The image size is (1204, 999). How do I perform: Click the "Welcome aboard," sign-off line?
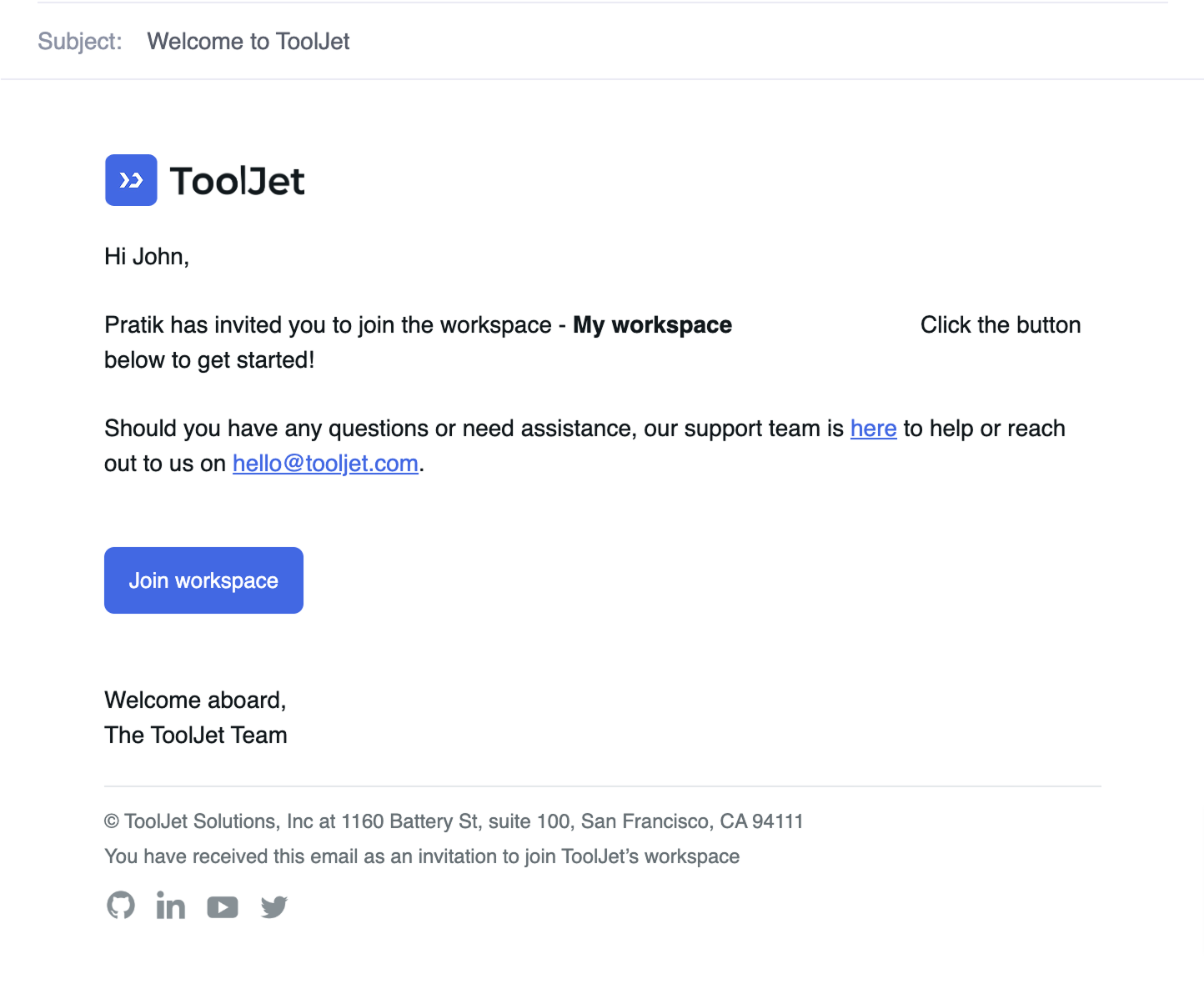(195, 700)
